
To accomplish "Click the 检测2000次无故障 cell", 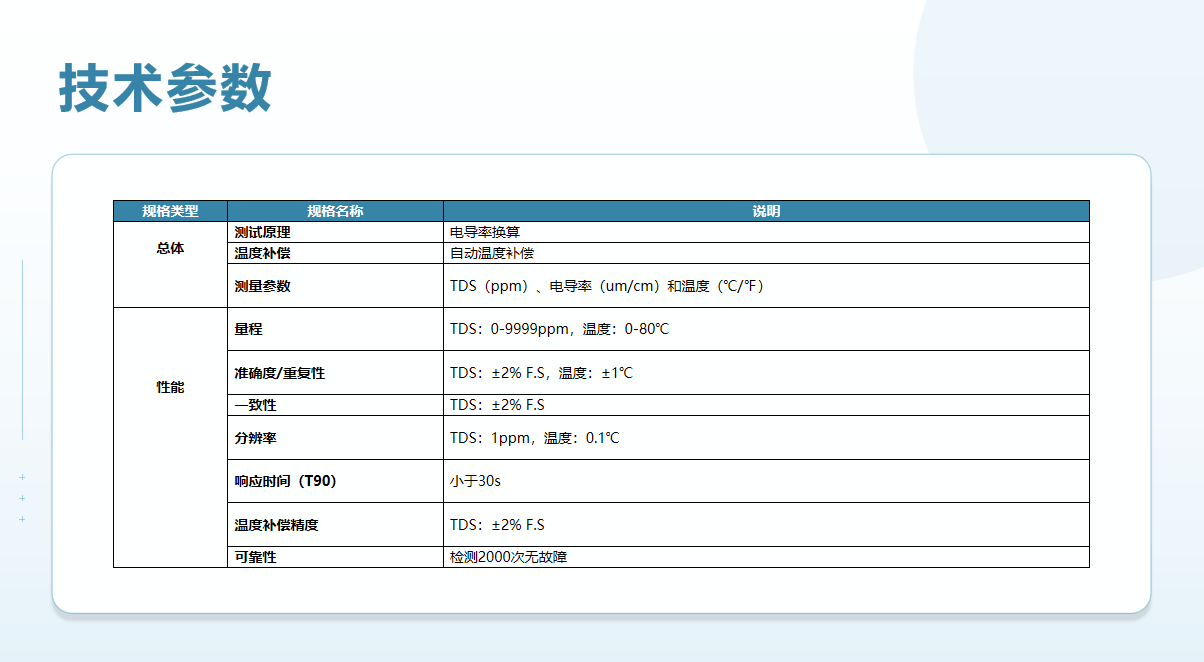I will [x=766, y=557].
